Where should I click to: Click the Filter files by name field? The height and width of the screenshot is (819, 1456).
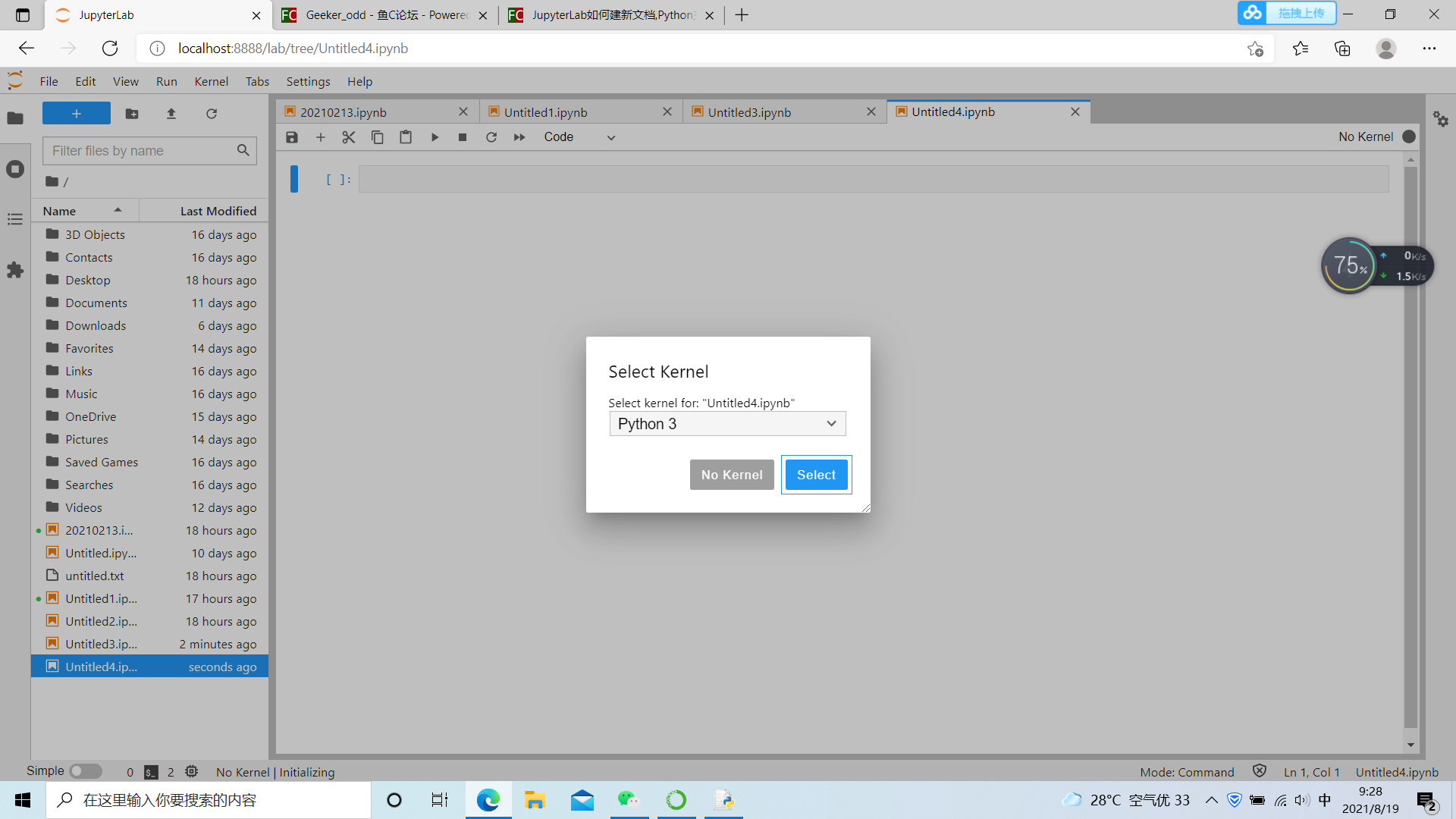tap(149, 151)
